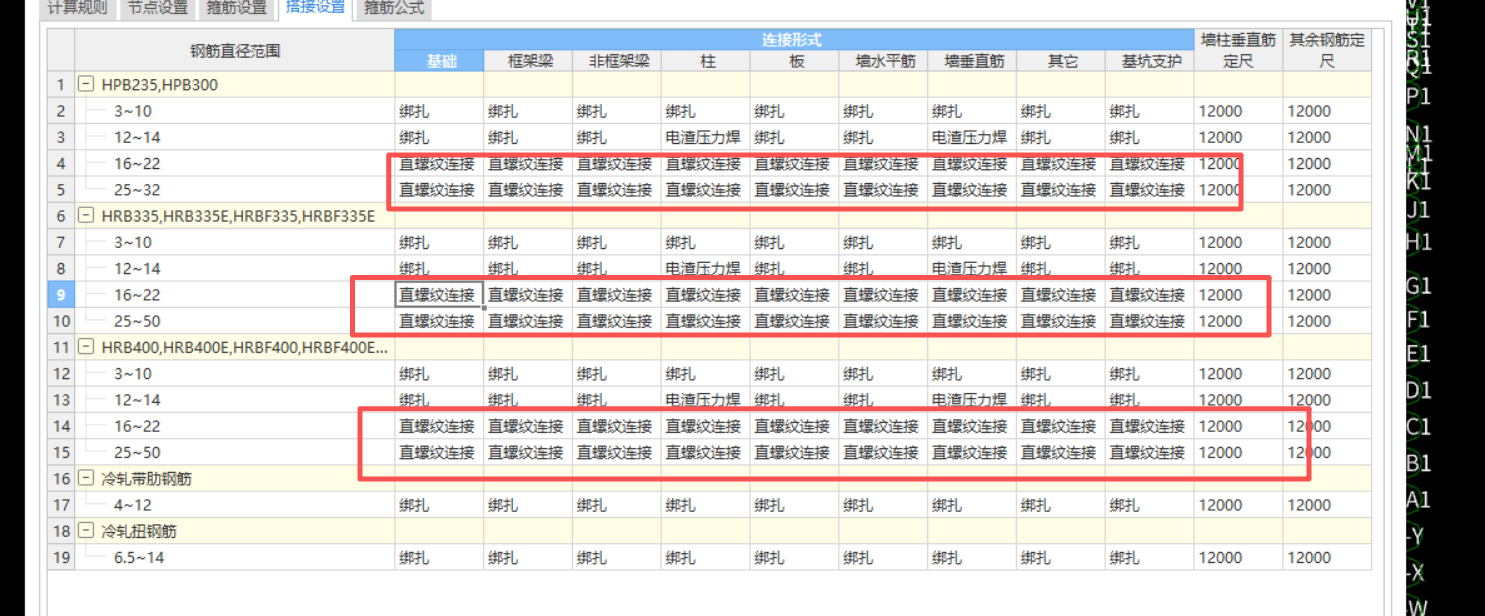Select the 箍筋设置 tab
The height and width of the screenshot is (616, 1485).
tap(237, 7)
